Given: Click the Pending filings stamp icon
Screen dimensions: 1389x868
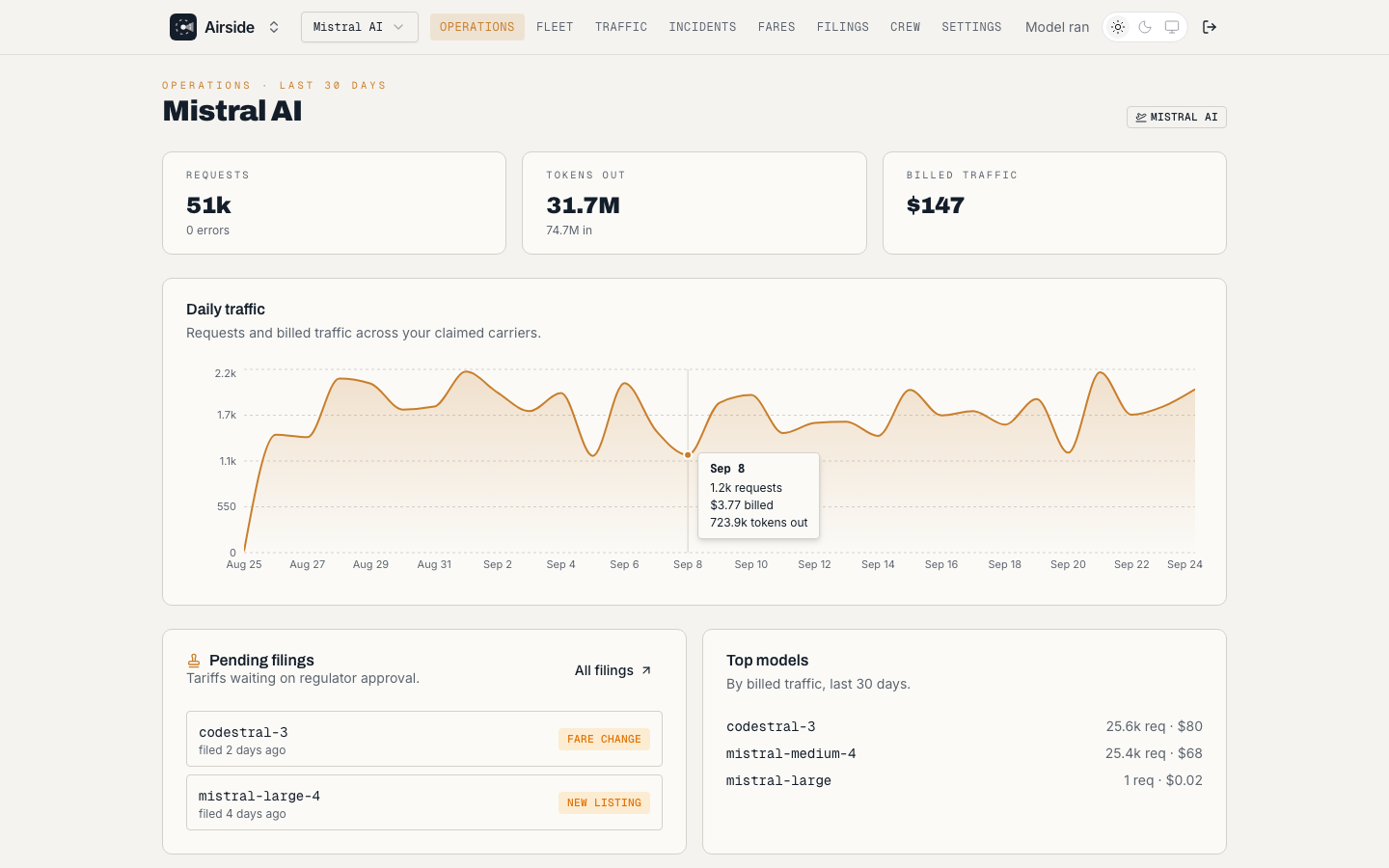Looking at the screenshot, I should pos(194,661).
